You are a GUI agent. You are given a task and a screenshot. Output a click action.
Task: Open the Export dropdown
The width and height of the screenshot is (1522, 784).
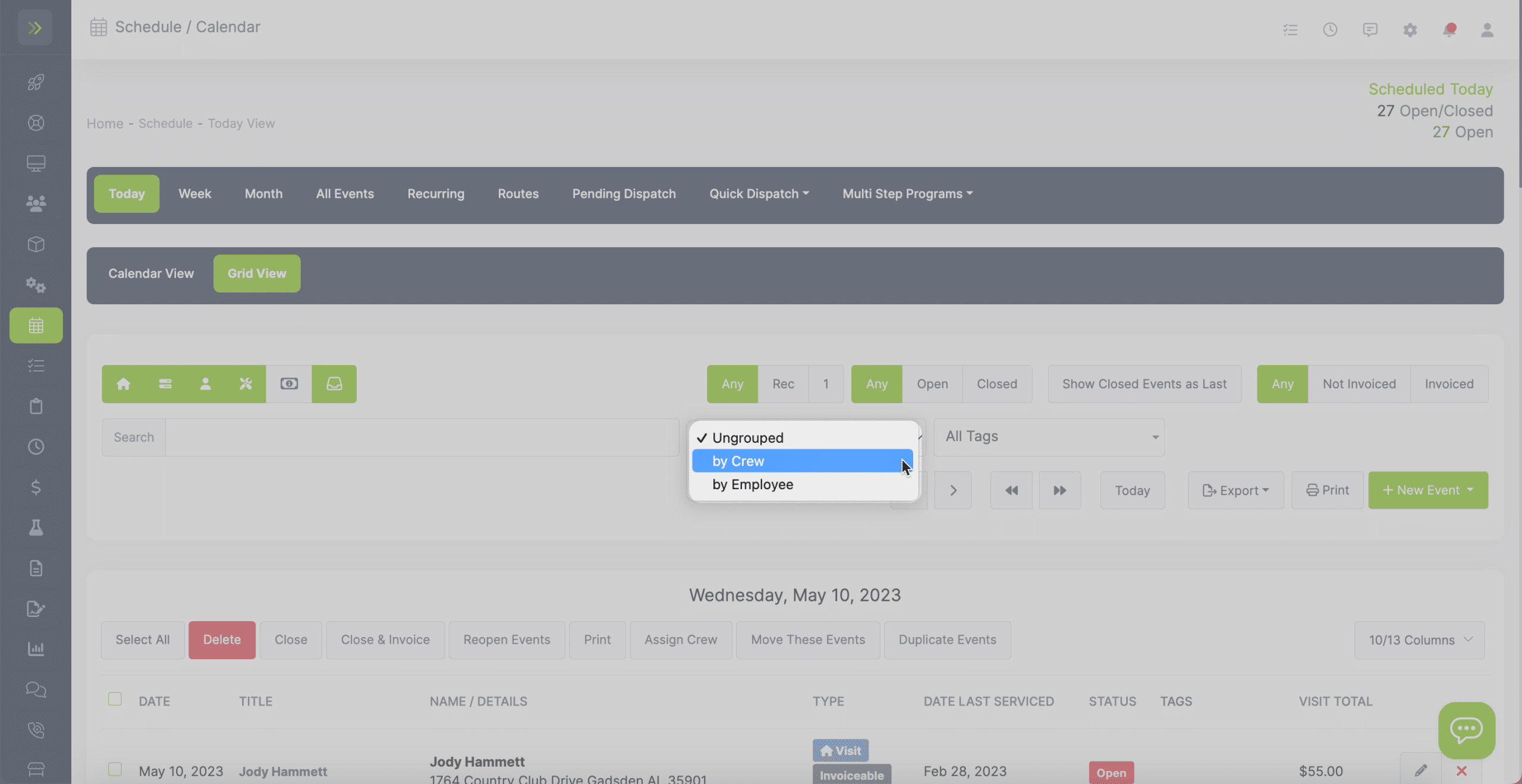pos(1235,490)
